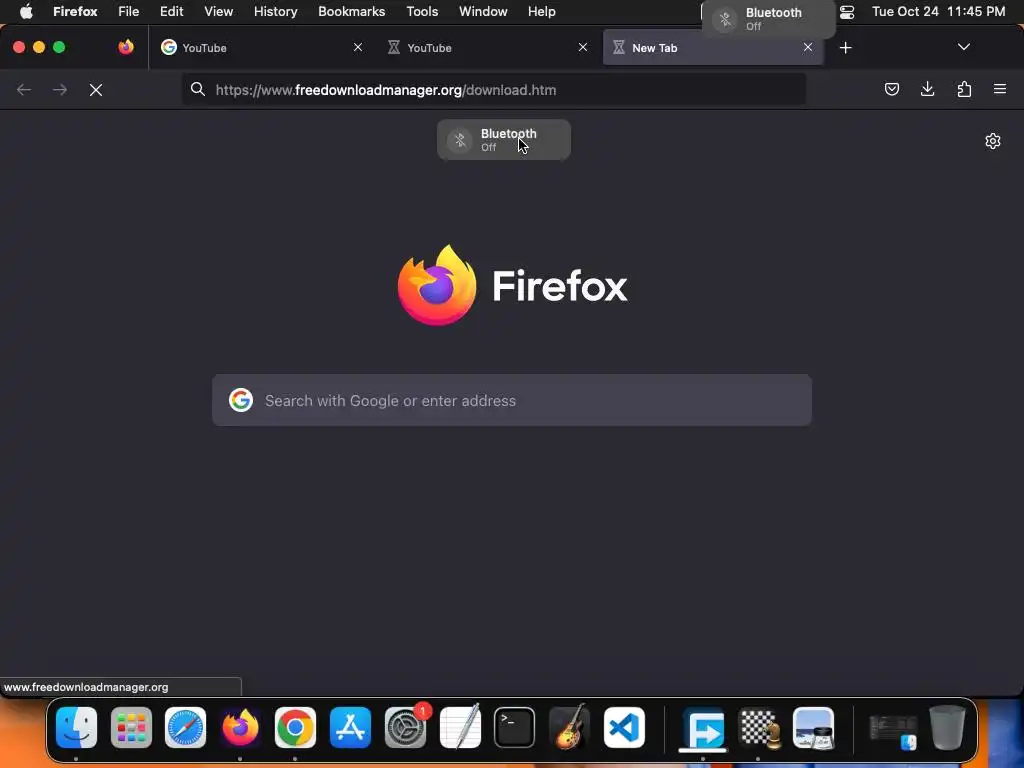Open the Help menu
Screen dimensions: 1024x768
point(541,12)
